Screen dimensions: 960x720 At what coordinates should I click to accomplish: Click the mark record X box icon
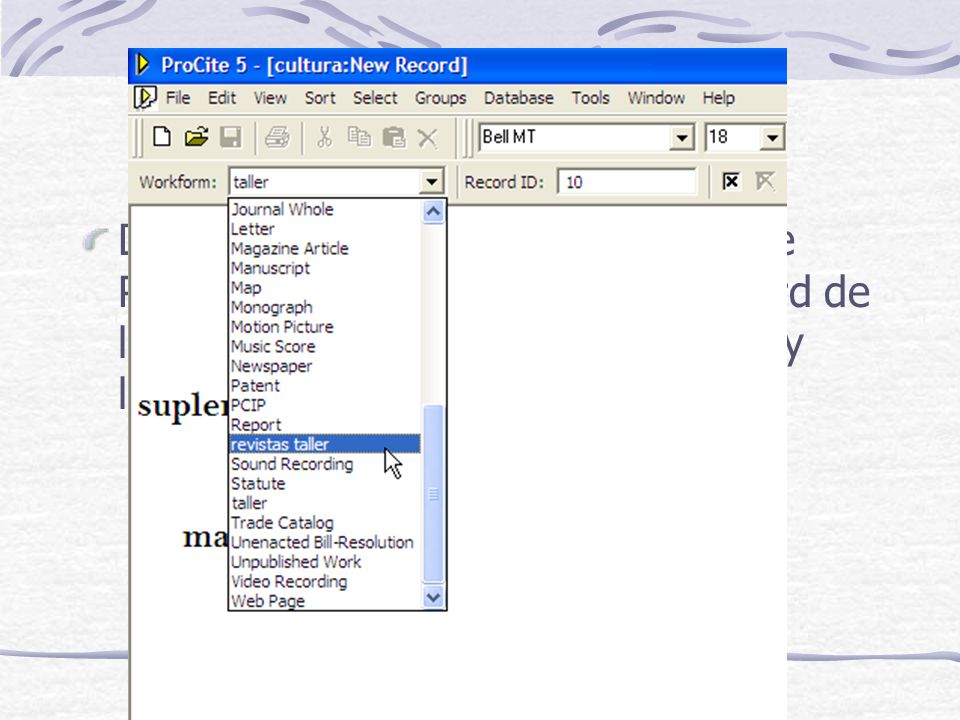click(x=730, y=181)
